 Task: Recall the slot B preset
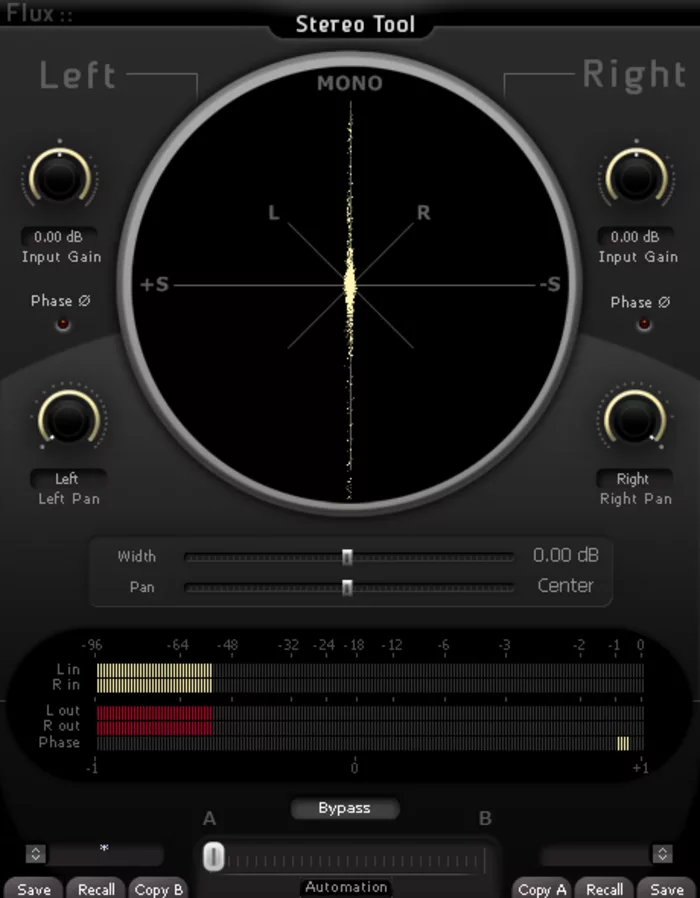(604, 889)
